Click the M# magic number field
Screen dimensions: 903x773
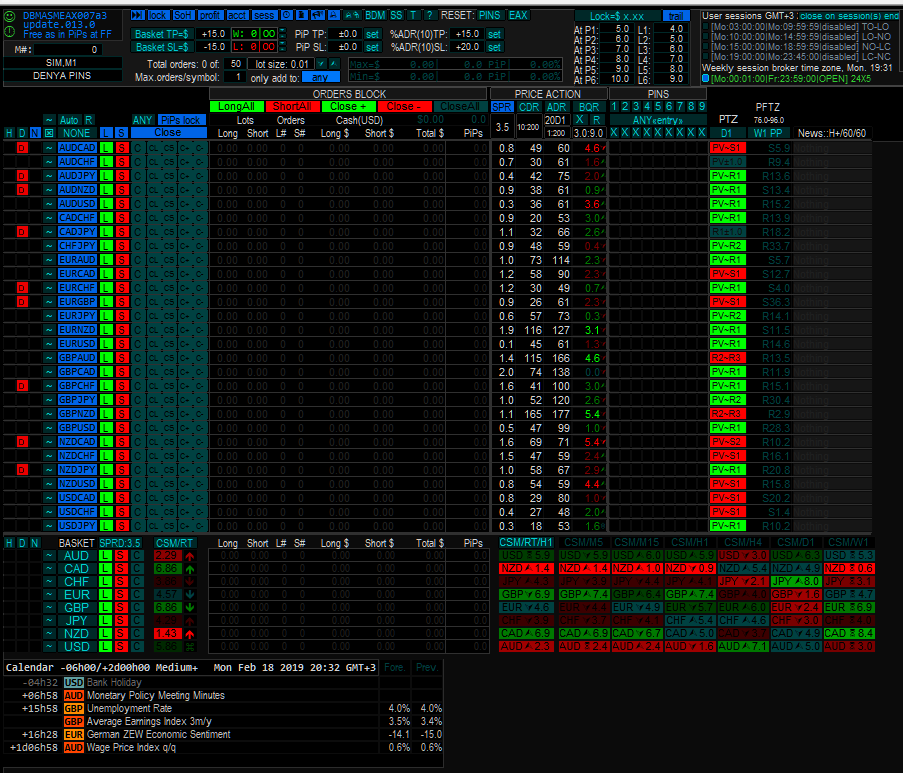pos(69,50)
